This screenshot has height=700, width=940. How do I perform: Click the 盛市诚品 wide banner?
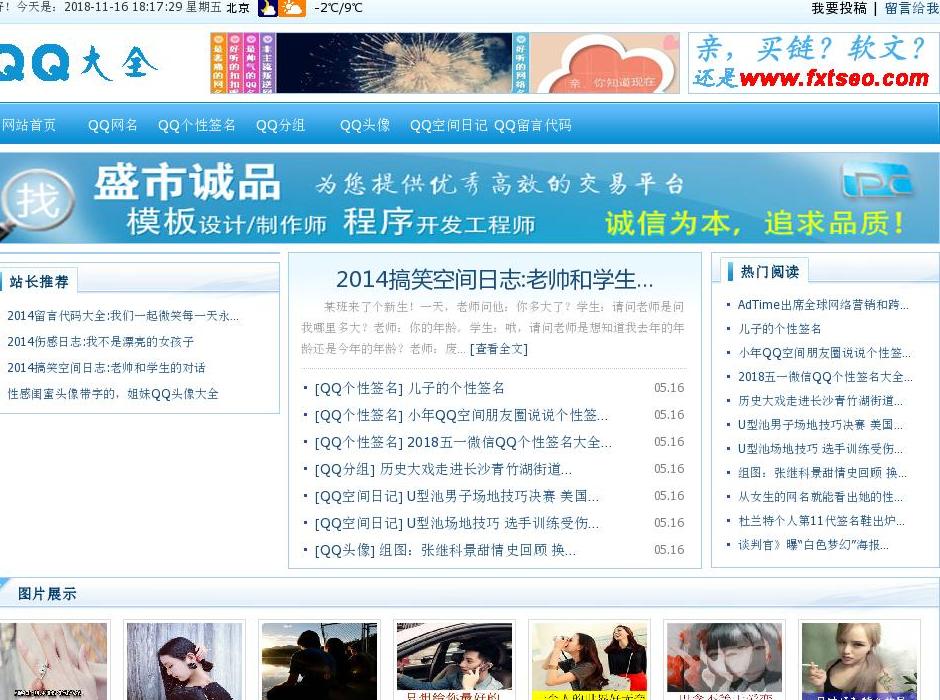pyautogui.click(x=470, y=198)
